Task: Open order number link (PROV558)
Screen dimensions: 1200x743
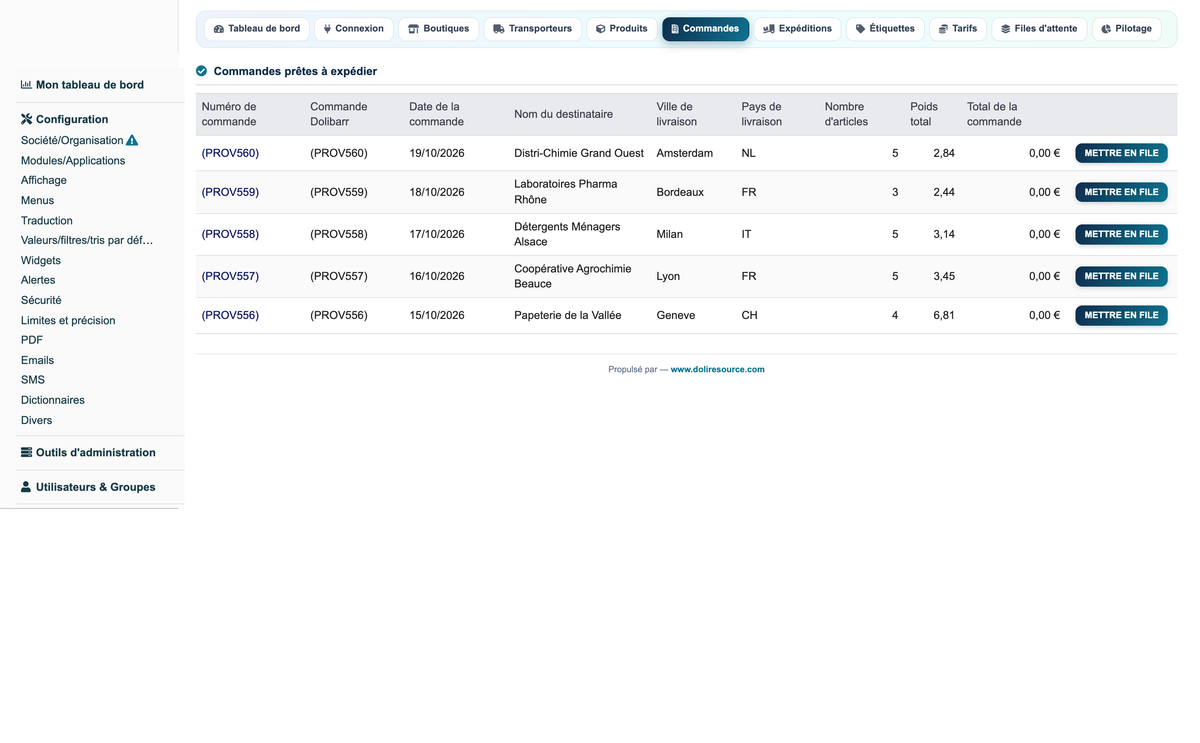Action: pyautogui.click(x=230, y=234)
